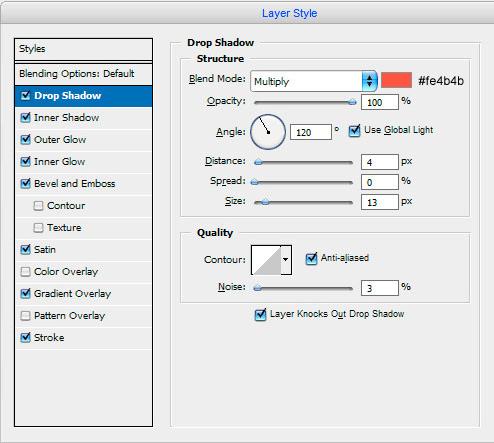Click the red shadow color swatch
Image resolution: width=494 pixels, height=443 pixels.
[x=396, y=80]
